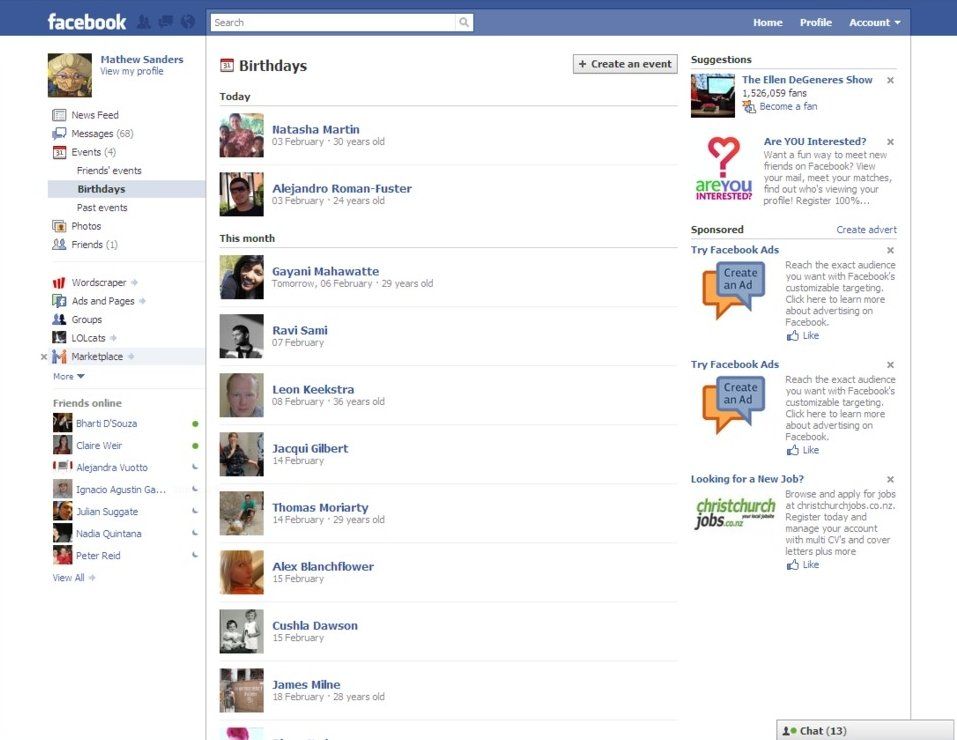Dismiss Are YOU Interested suggestion
This screenshot has width=957, height=740.
click(890, 142)
